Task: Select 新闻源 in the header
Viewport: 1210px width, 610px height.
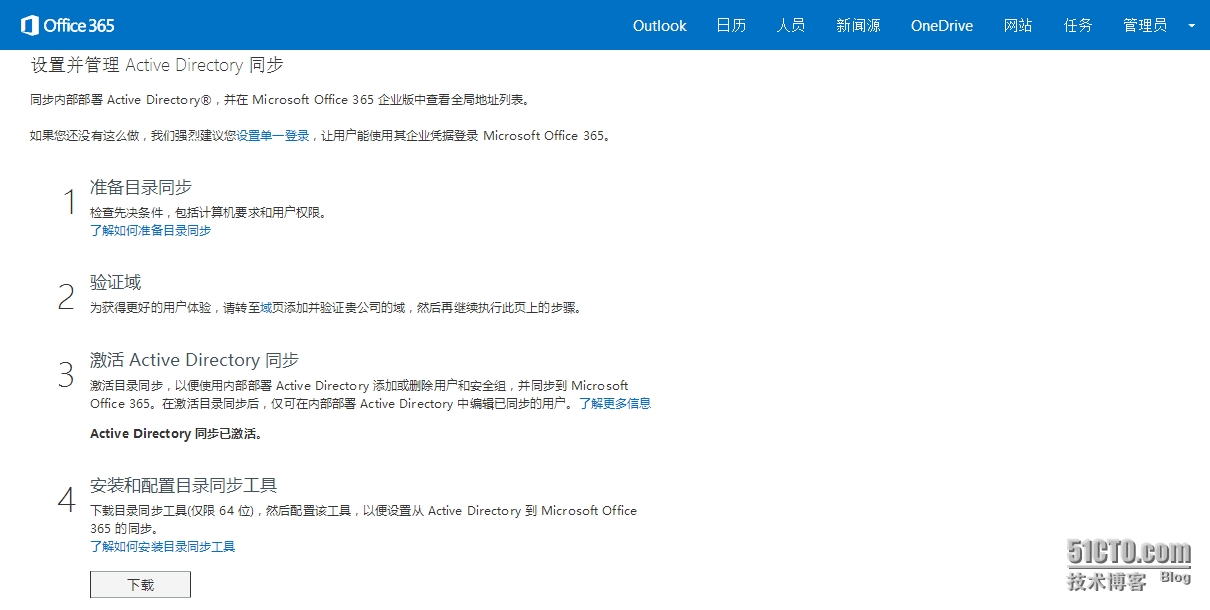Action: (x=858, y=26)
